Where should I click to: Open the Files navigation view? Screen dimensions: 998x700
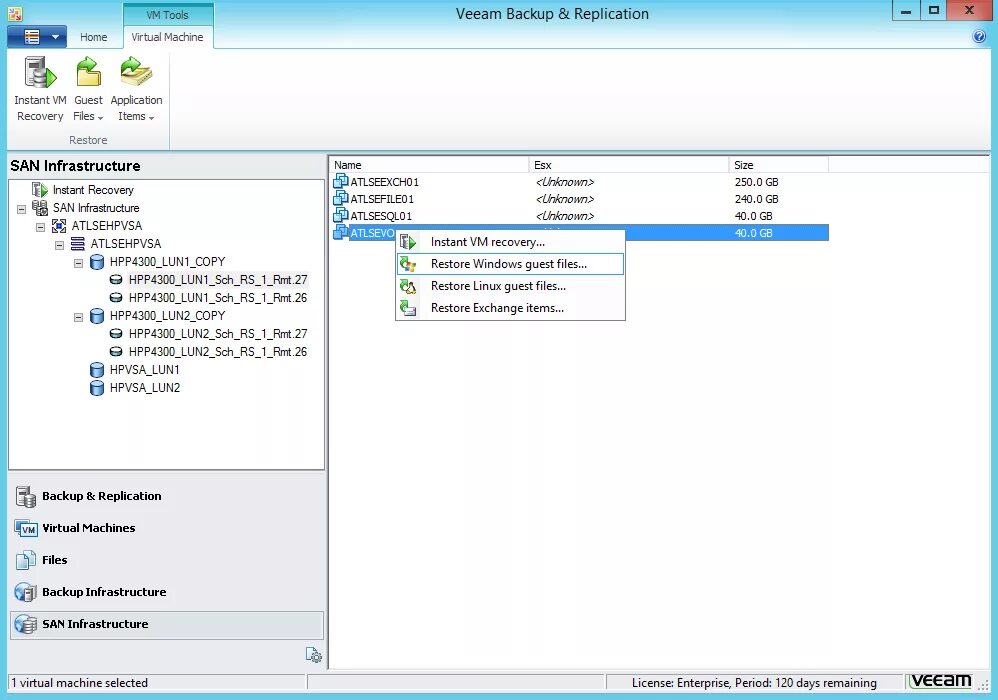[167, 560]
